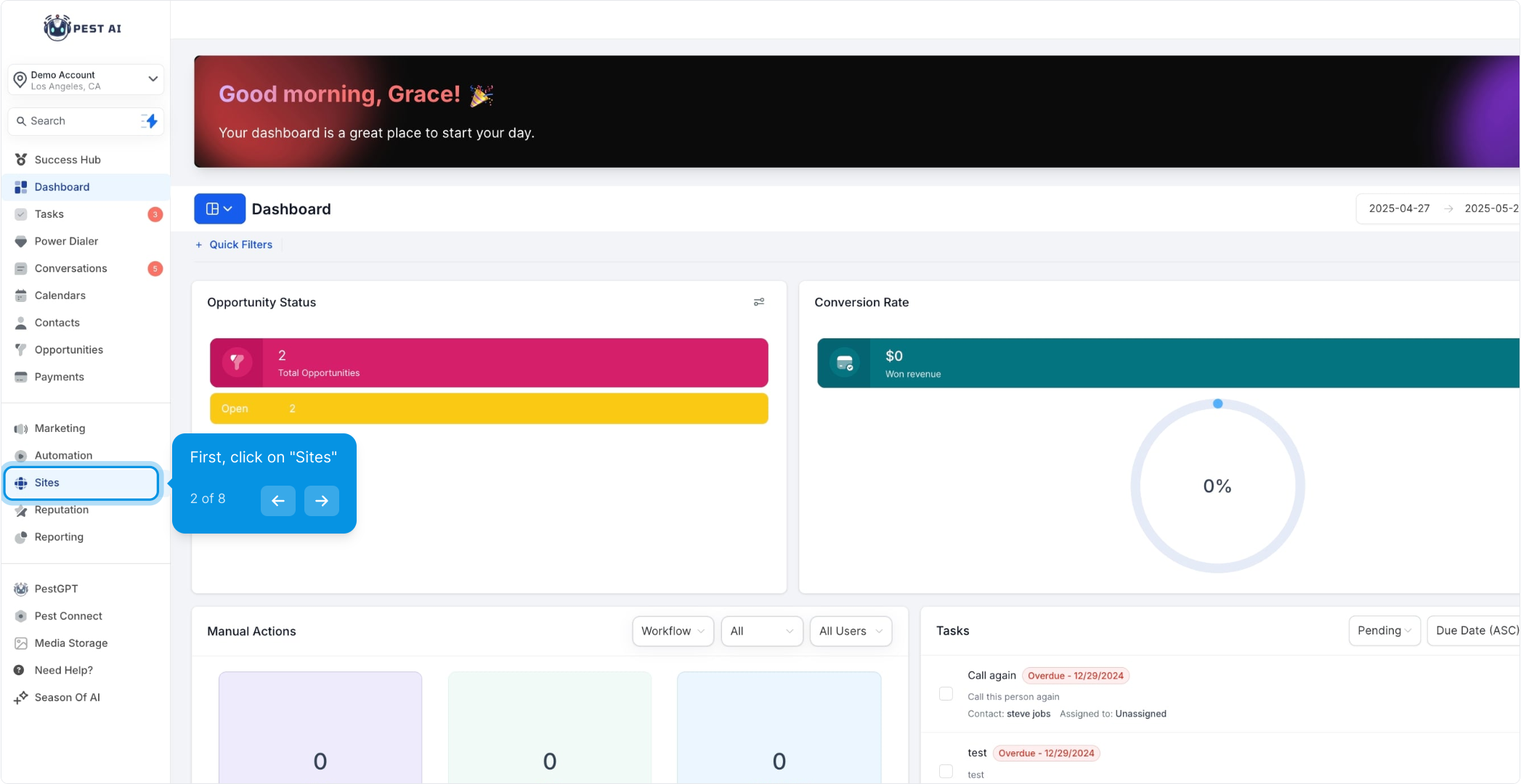The image size is (1521, 784).
Task: Click the Won revenue card icon
Action: click(x=845, y=362)
